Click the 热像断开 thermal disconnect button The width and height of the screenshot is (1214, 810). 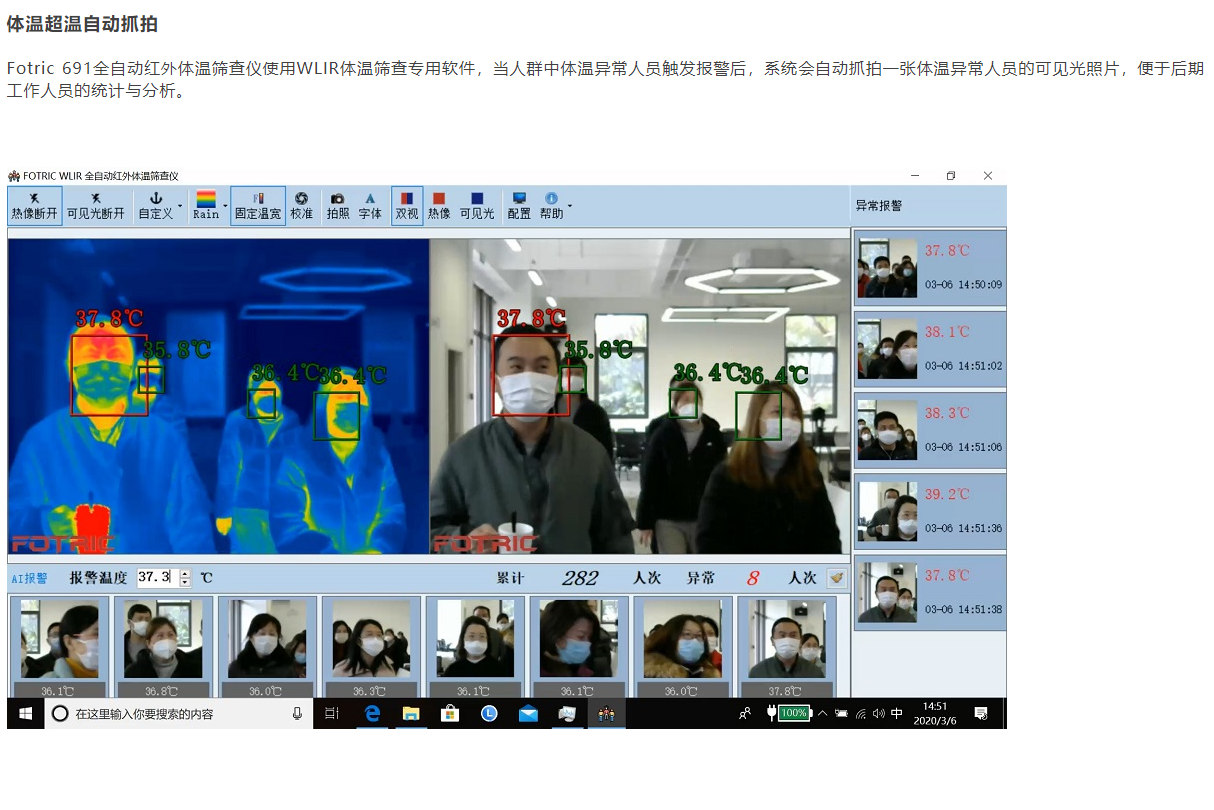(x=35, y=206)
